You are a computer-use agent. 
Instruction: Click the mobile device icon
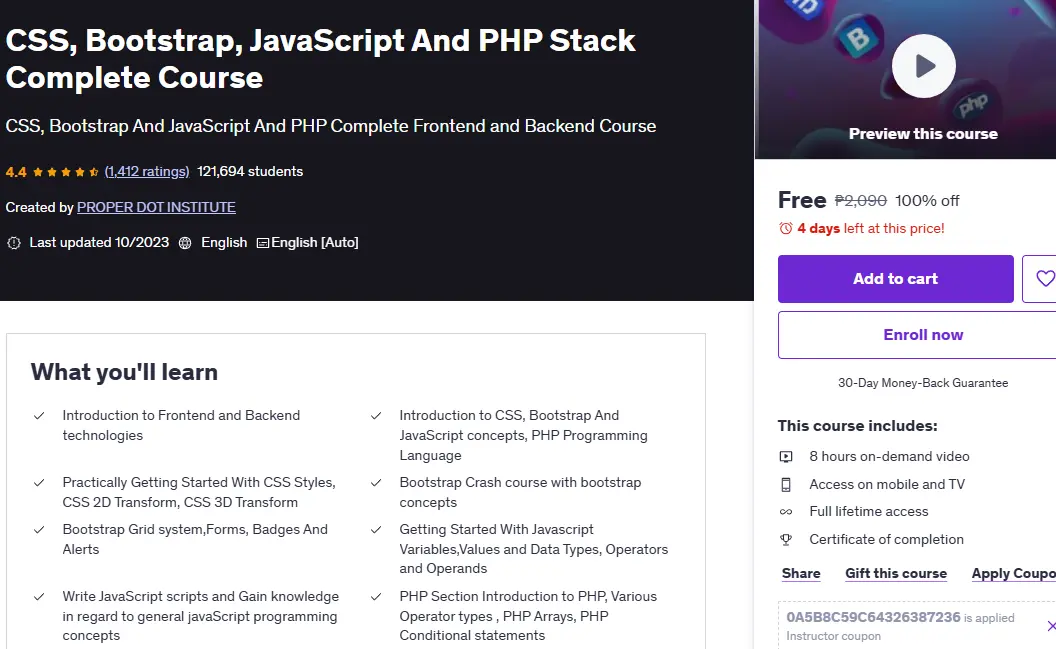[x=785, y=485]
